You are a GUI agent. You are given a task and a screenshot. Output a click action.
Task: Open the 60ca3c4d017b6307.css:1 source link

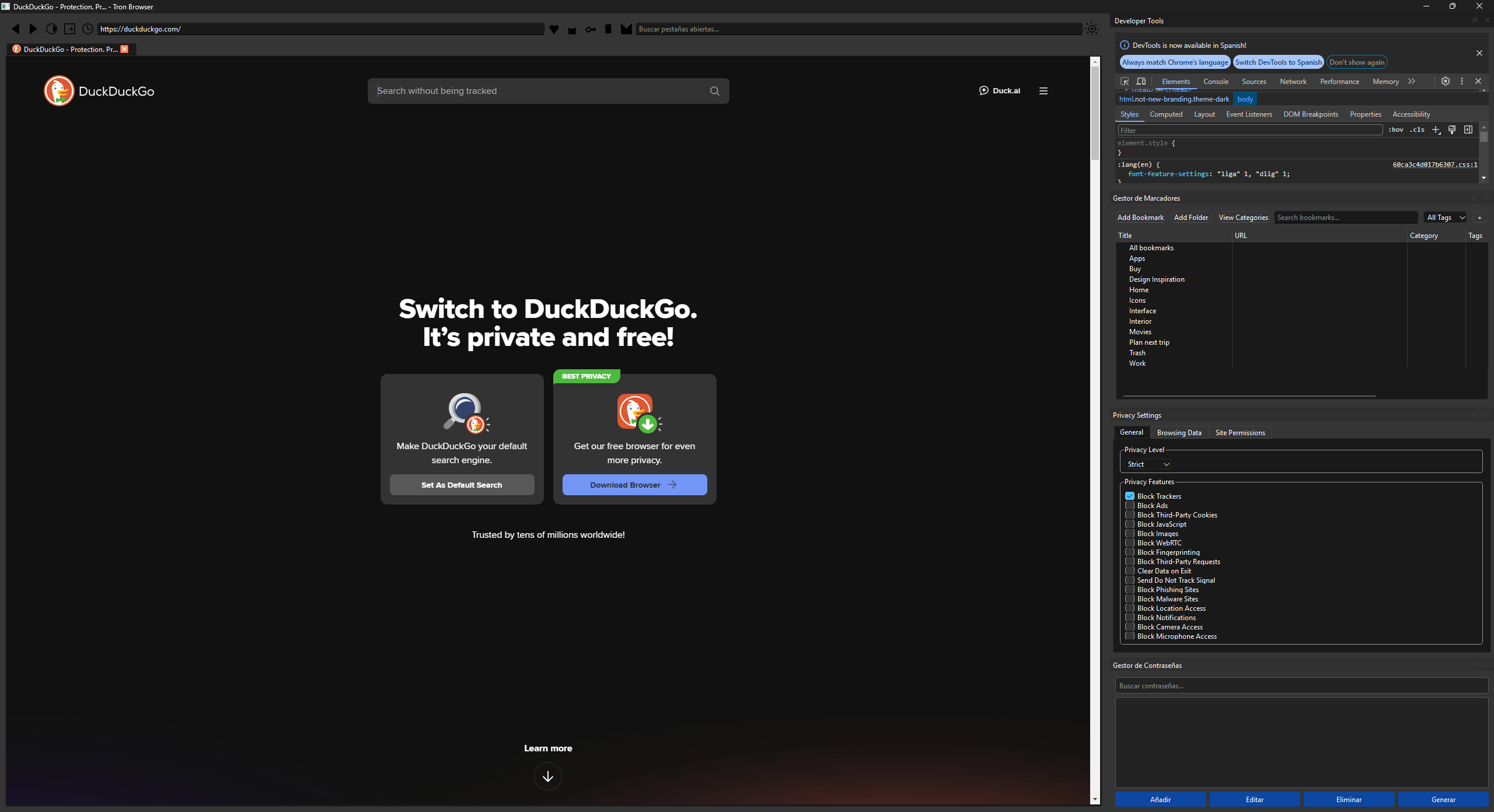pyautogui.click(x=1435, y=165)
